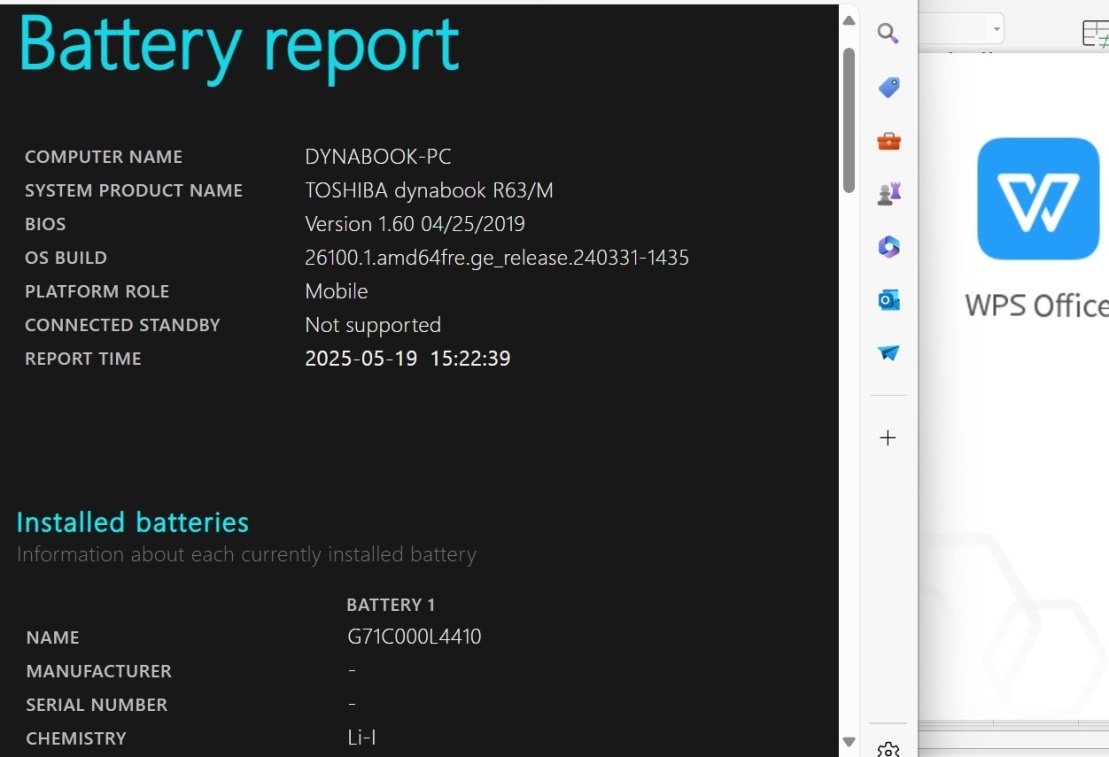This screenshot has width=1109, height=757.
Task: Click the BIOS label
Action: (x=45, y=224)
